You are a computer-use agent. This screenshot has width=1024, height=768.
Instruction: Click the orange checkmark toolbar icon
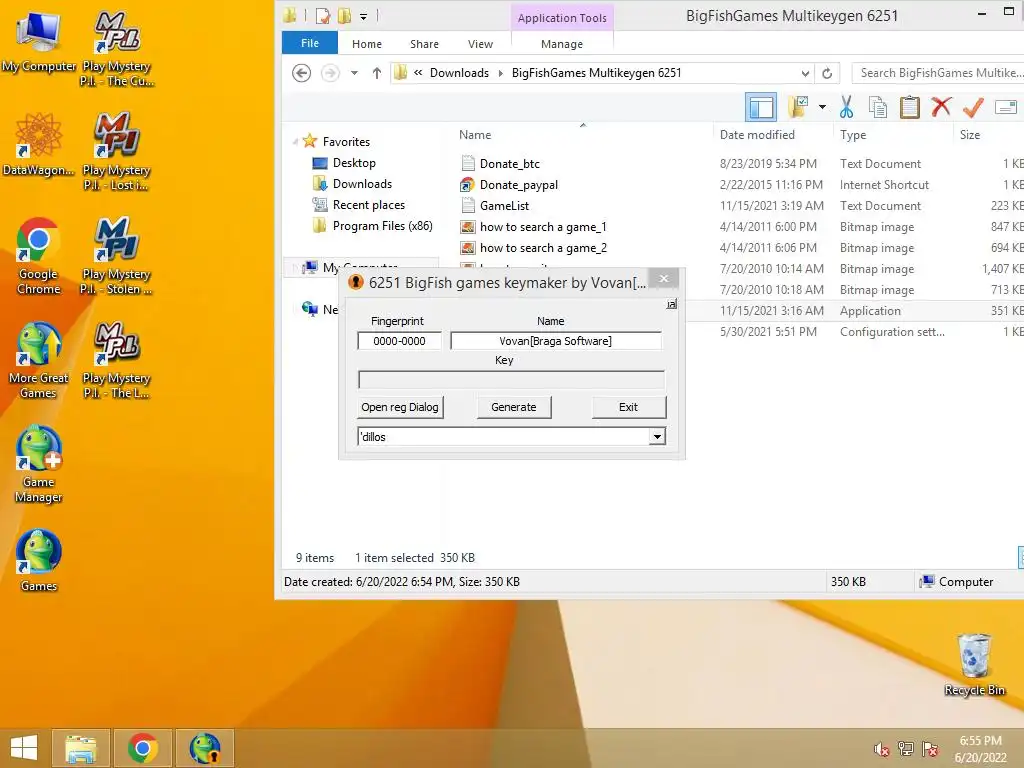click(x=973, y=107)
